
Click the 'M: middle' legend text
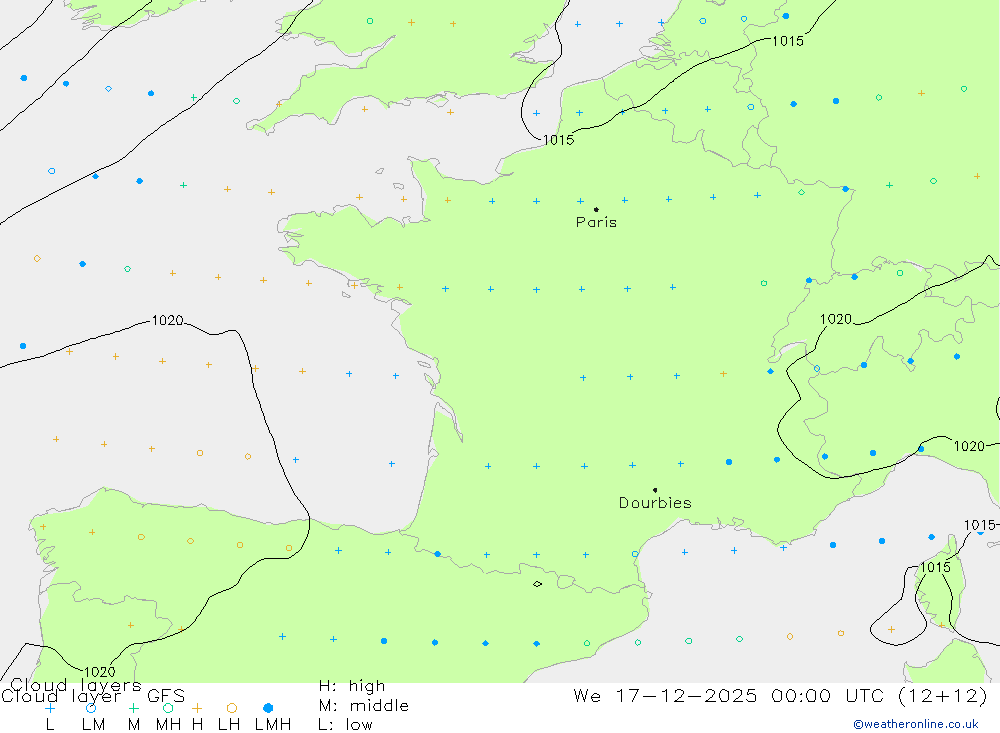[x=364, y=706]
